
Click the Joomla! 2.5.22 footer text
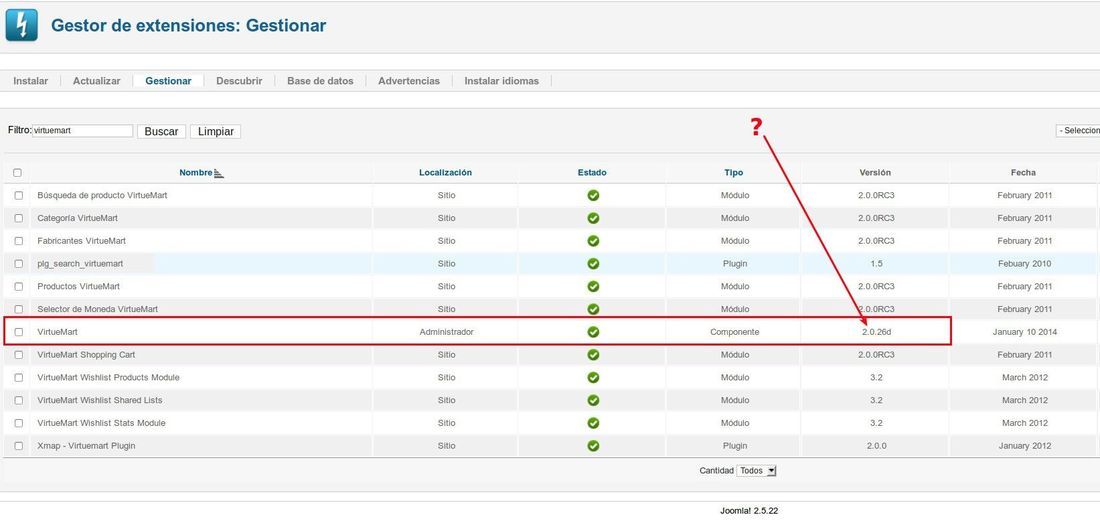pos(749,510)
